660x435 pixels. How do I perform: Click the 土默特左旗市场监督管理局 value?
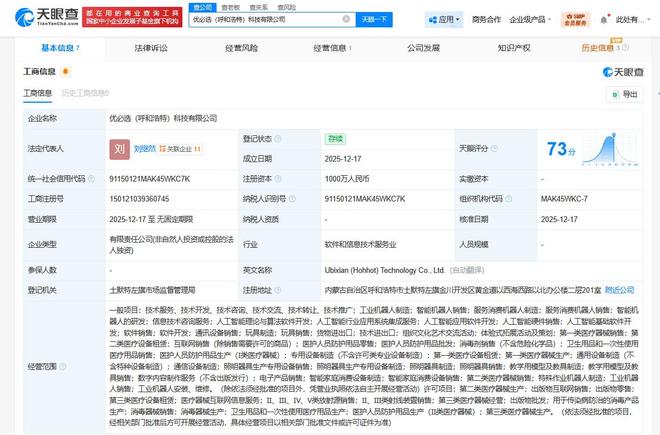pyautogui.click(x=152, y=290)
